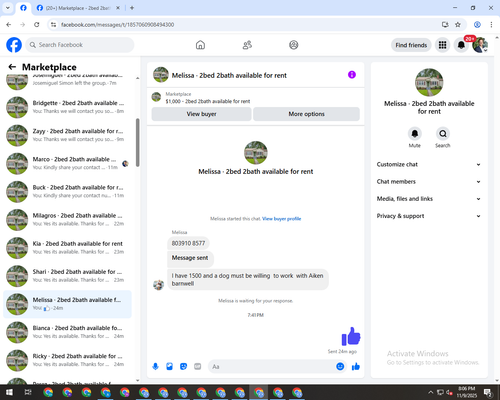Screen dimensions: 500x400
Task: Open the Windows Start menu
Action: pos(9,392)
